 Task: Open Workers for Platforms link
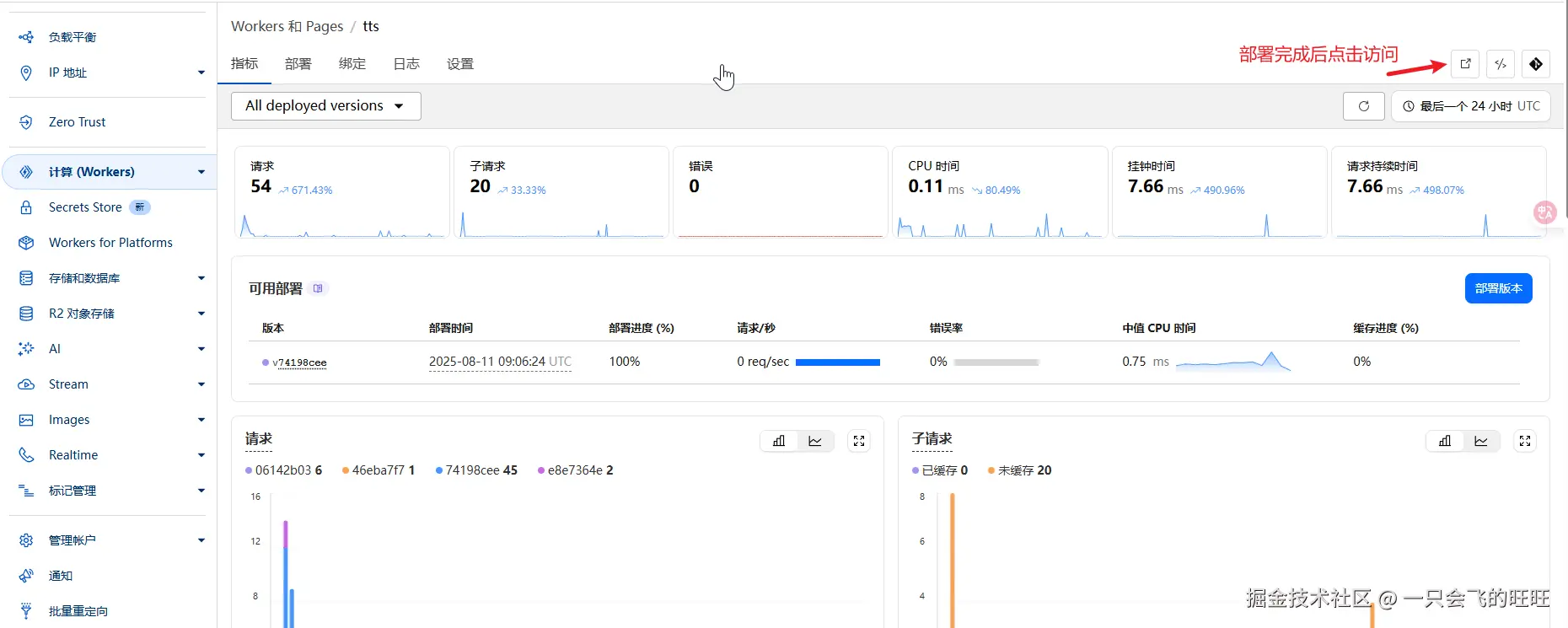coord(110,243)
